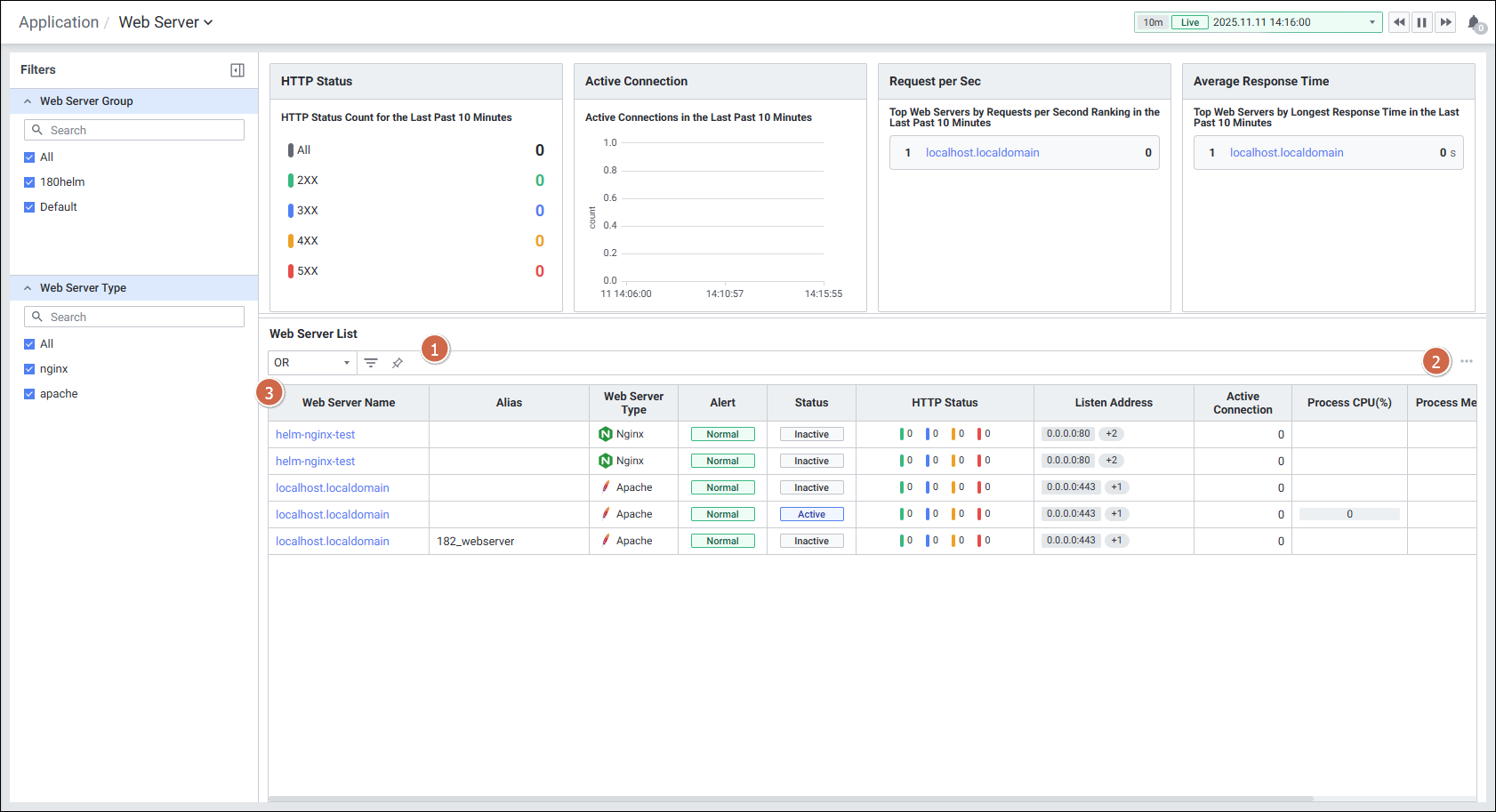1496x812 pixels.
Task: Click the filter lines icon
Action: [x=371, y=363]
